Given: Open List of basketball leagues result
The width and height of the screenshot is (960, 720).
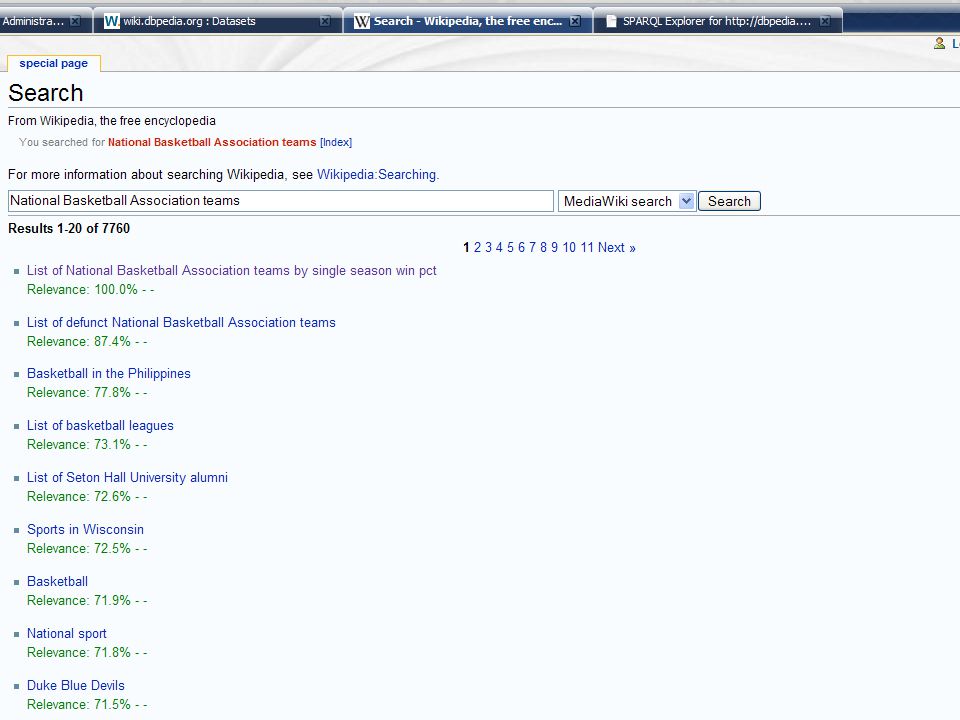Looking at the screenshot, I should [100, 426].
